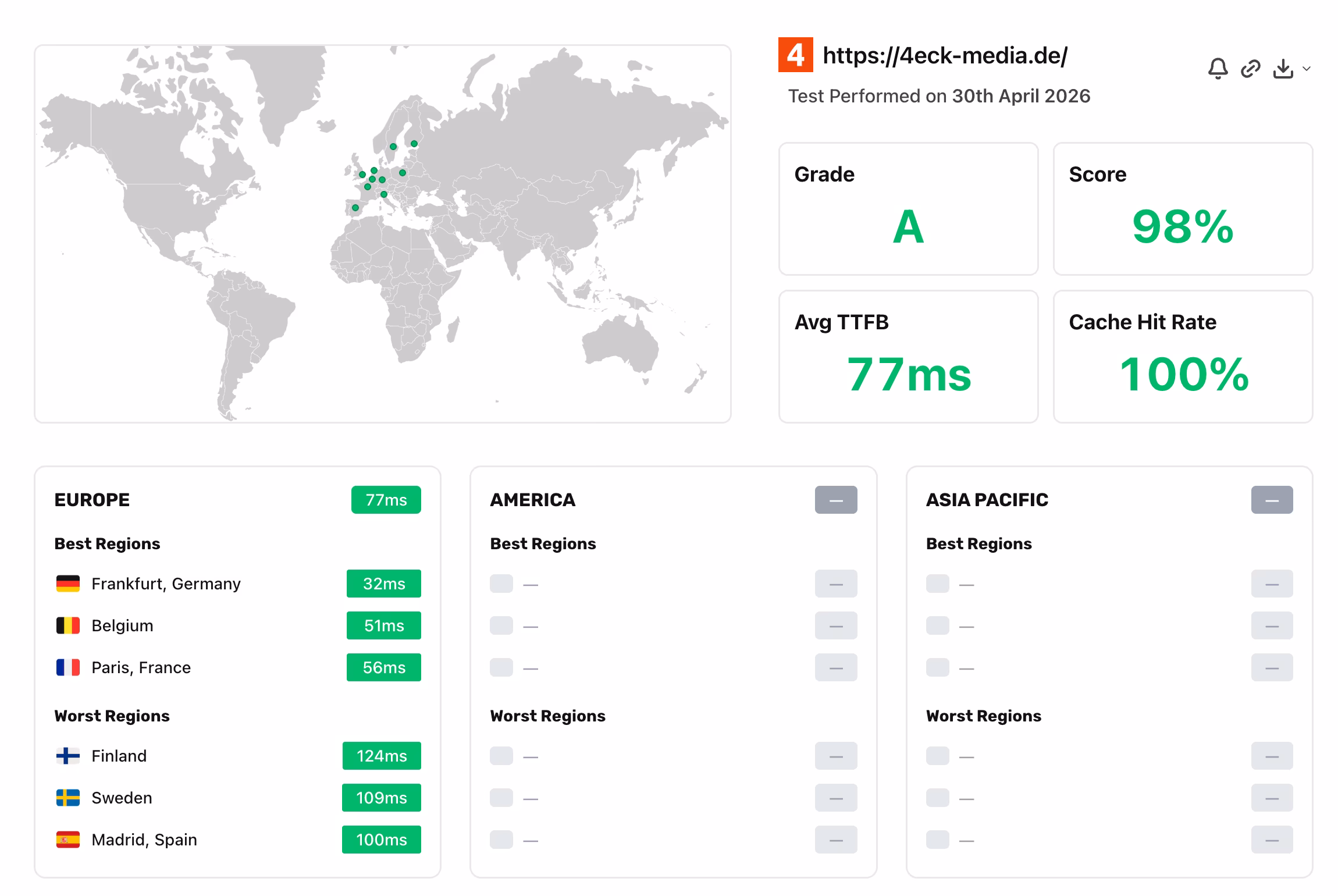Viewport: 1338px width, 896px height.
Task: Click the 56ms Paris latency badge
Action: (384, 667)
